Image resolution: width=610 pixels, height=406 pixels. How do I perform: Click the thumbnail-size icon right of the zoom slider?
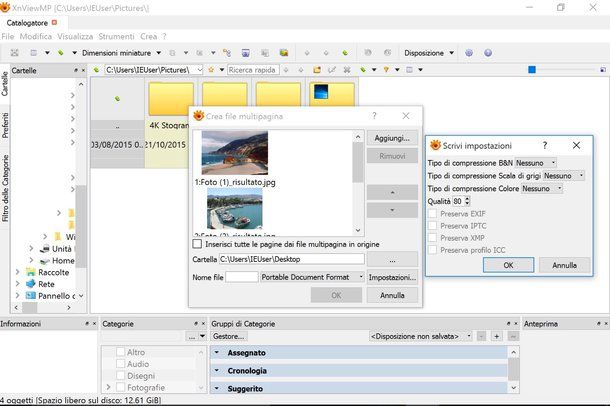[x=603, y=70]
